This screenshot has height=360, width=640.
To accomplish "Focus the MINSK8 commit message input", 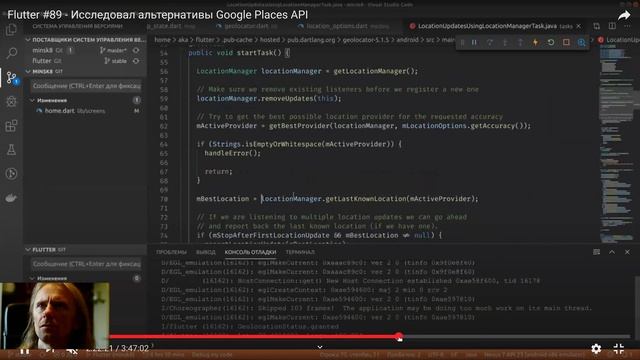I will click(x=86, y=86).
